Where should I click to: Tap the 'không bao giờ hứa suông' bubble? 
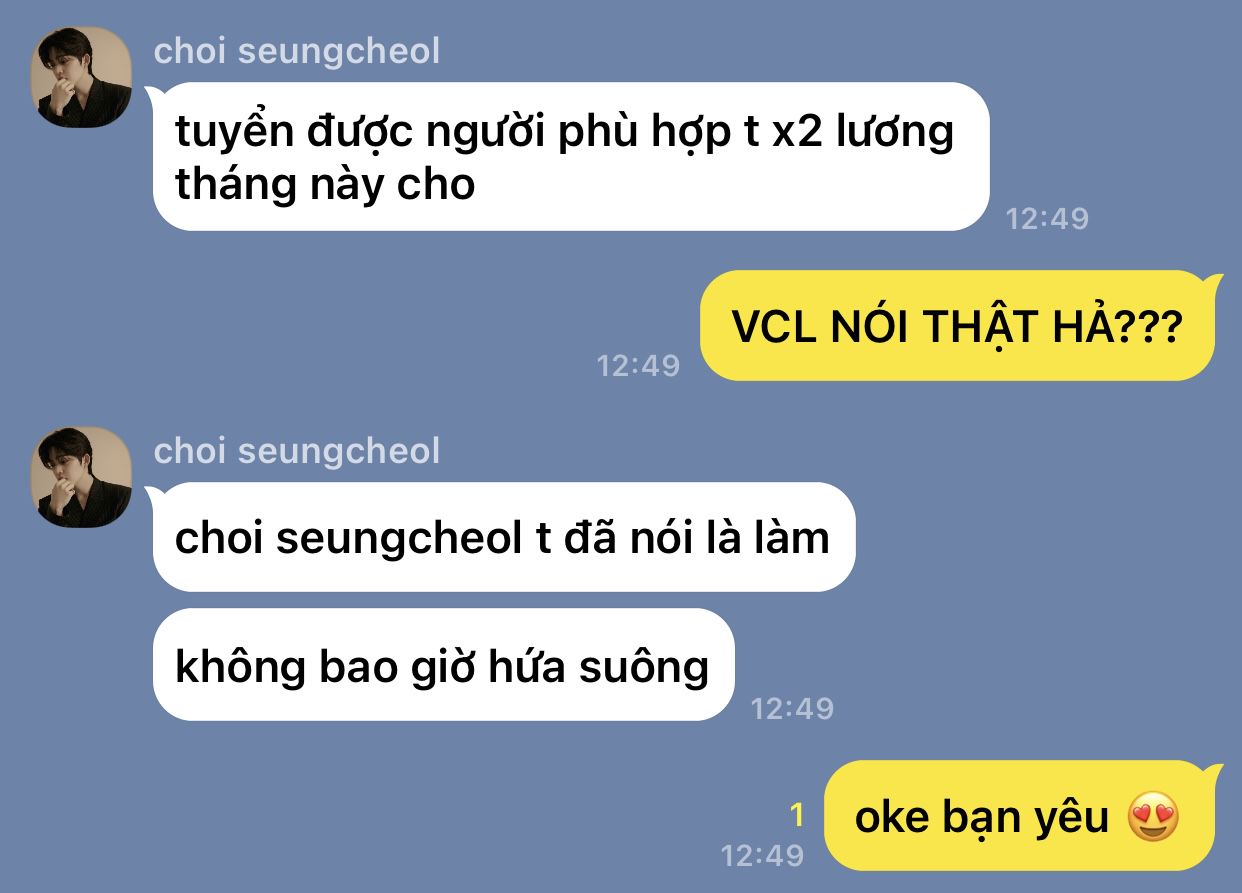443,665
